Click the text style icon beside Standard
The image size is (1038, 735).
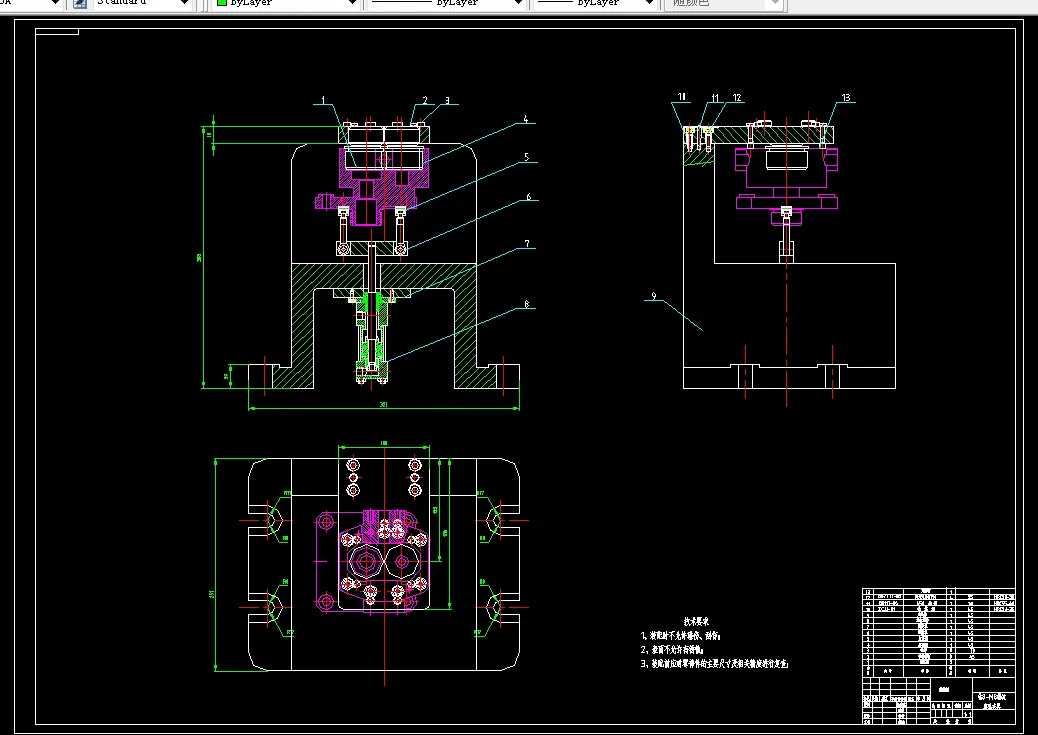click(80, 3)
